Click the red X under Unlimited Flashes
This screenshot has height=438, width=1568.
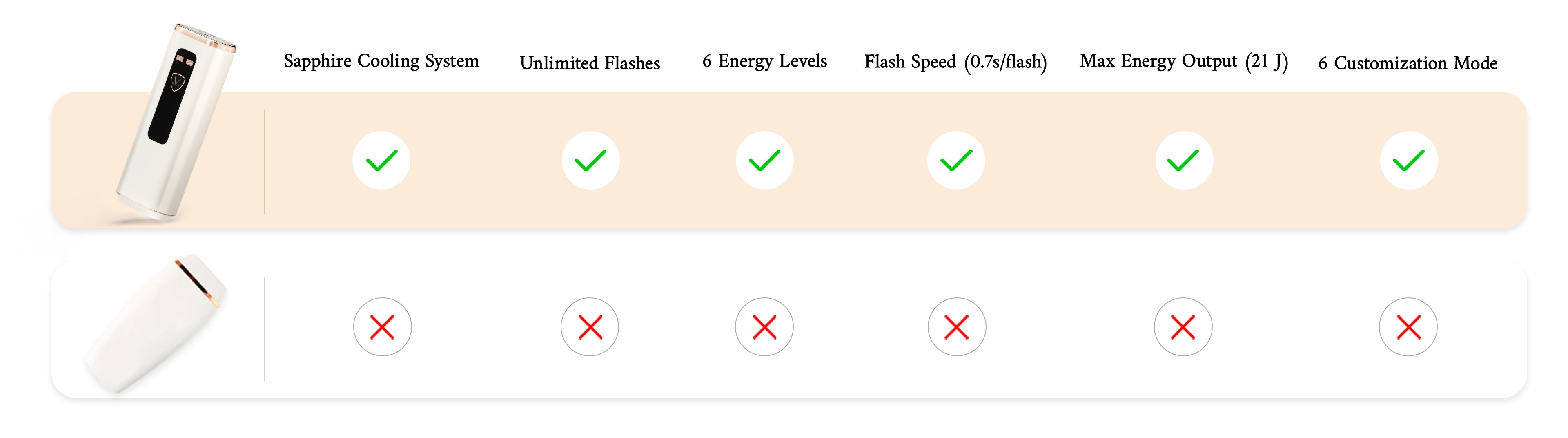(590, 327)
